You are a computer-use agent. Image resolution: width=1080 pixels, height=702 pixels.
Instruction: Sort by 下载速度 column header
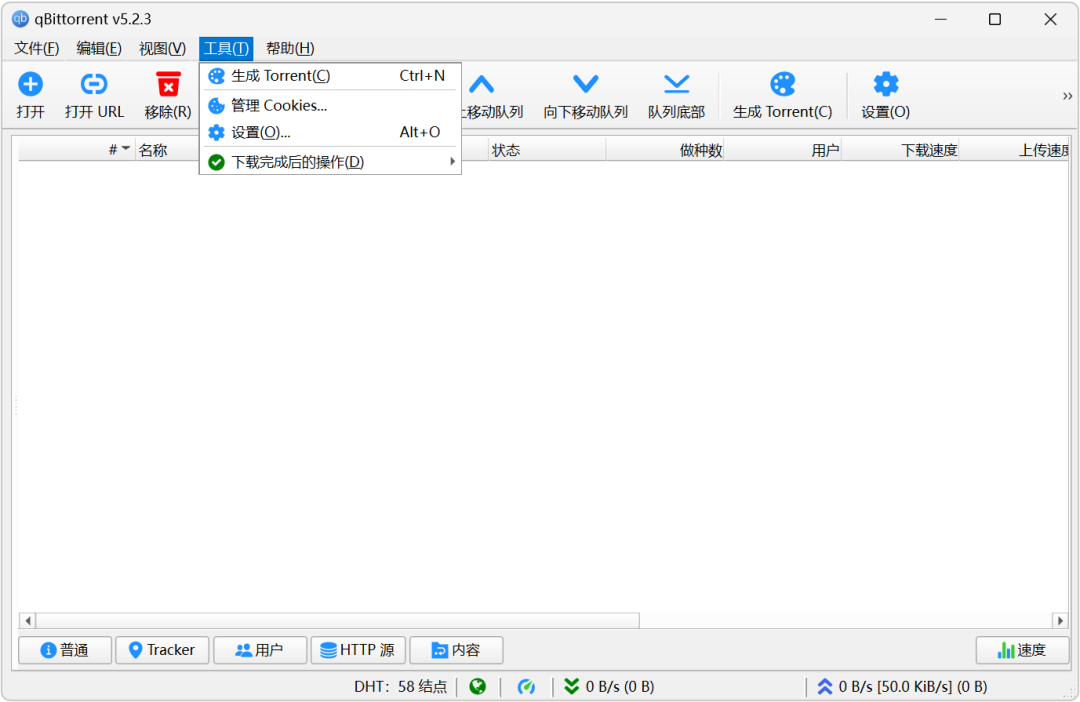click(x=901, y=150)
